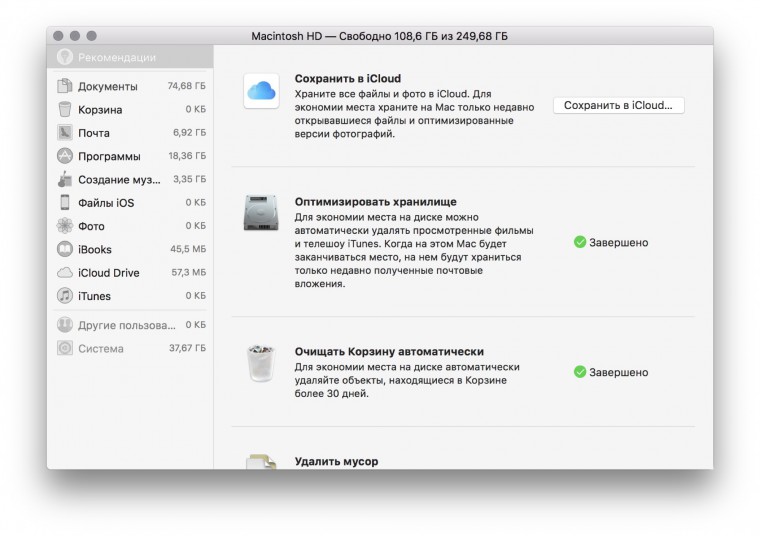Click the Создание музыки guitar icon

pos(64,179)
